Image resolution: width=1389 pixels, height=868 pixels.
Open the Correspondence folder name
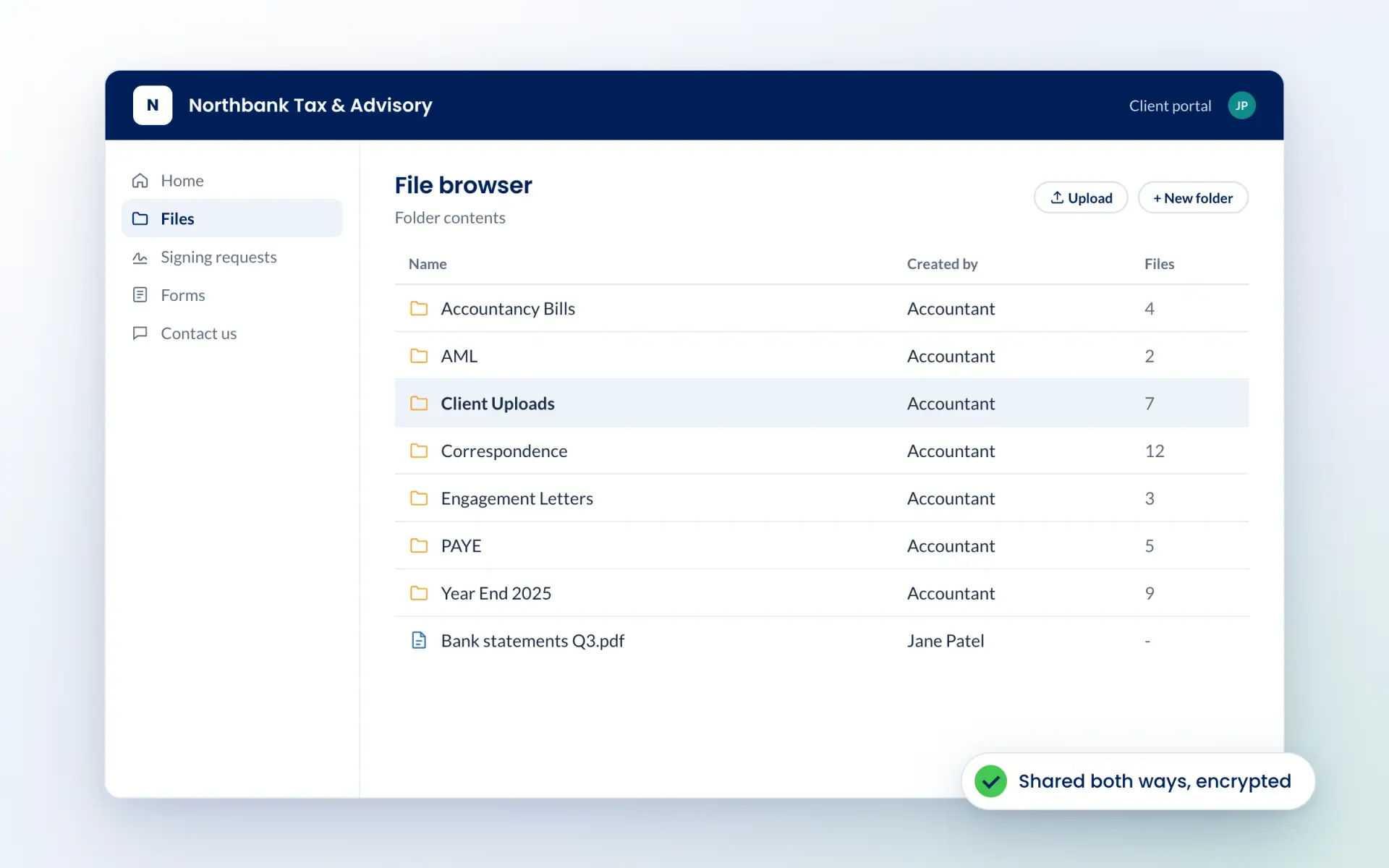pyautogui.click(x=504, y=451)
